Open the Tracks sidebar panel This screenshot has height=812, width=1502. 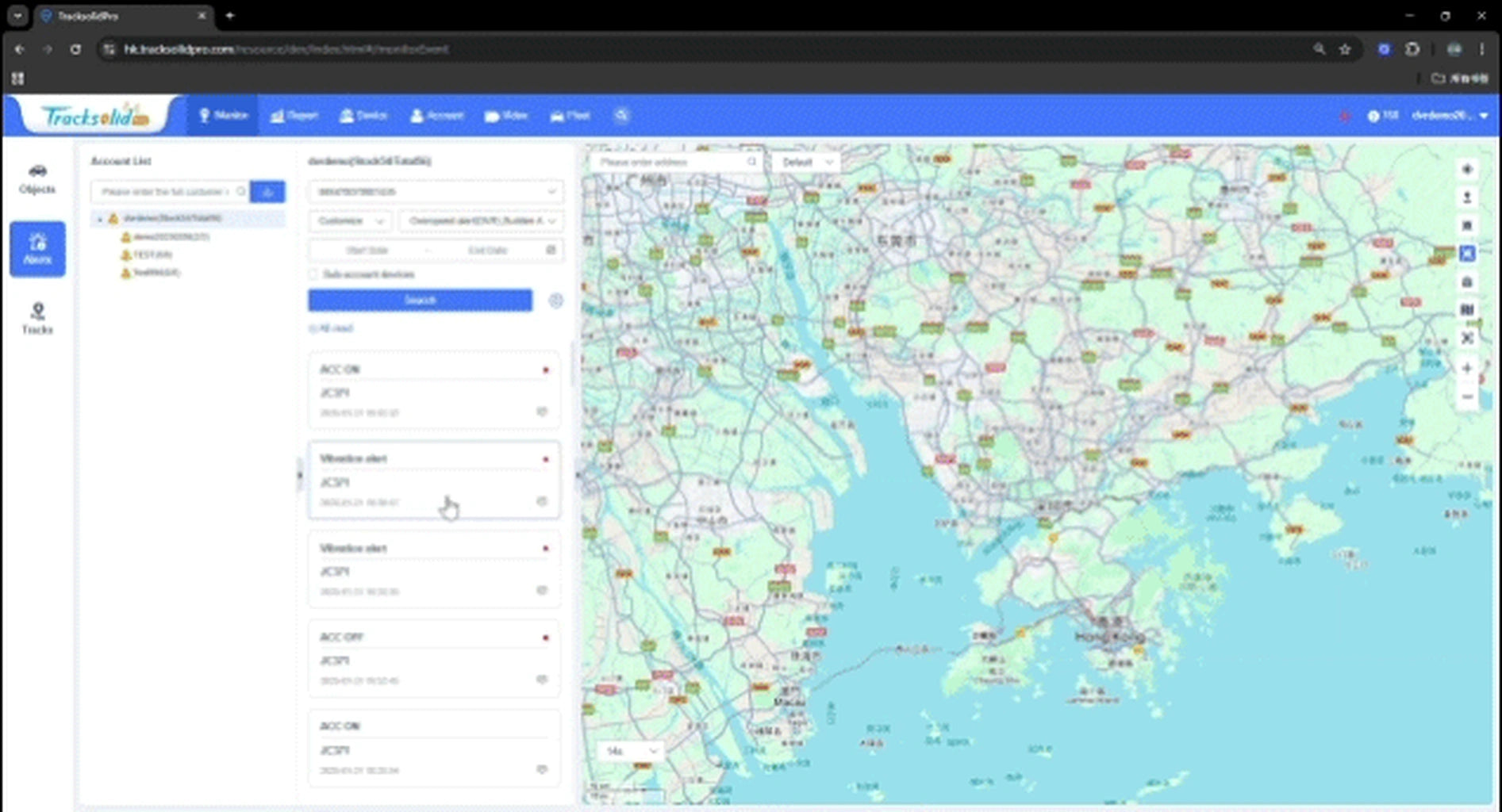[x=37, y=318]
